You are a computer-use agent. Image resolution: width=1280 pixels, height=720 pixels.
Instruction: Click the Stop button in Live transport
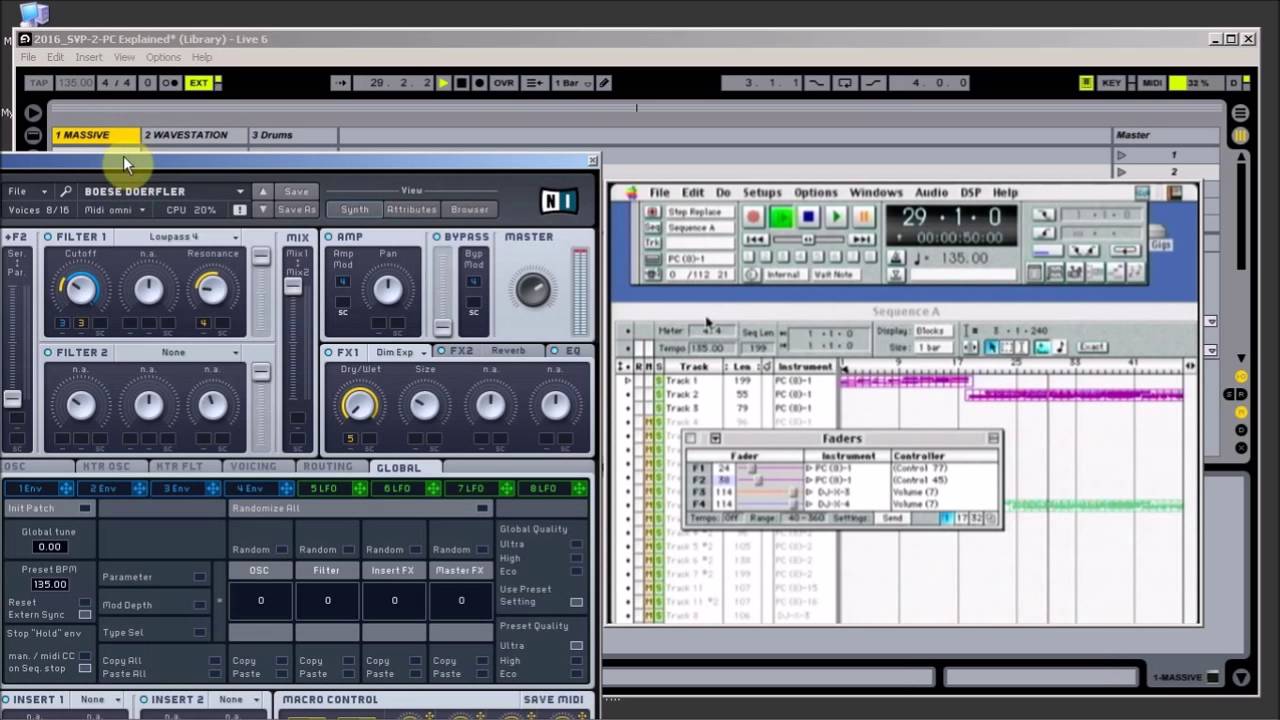461,83
